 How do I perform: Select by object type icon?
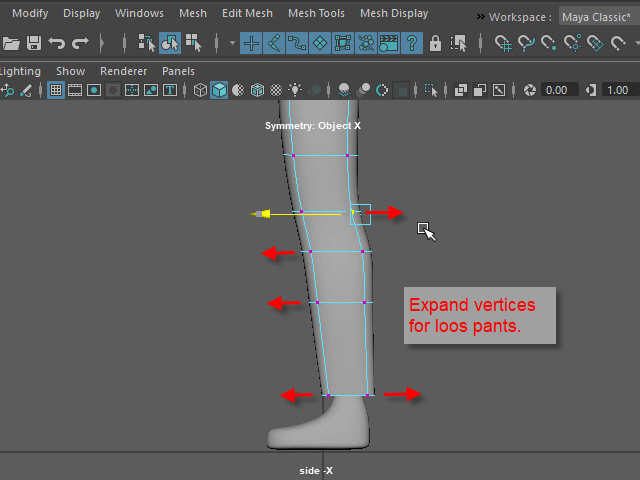coord(169,43)
